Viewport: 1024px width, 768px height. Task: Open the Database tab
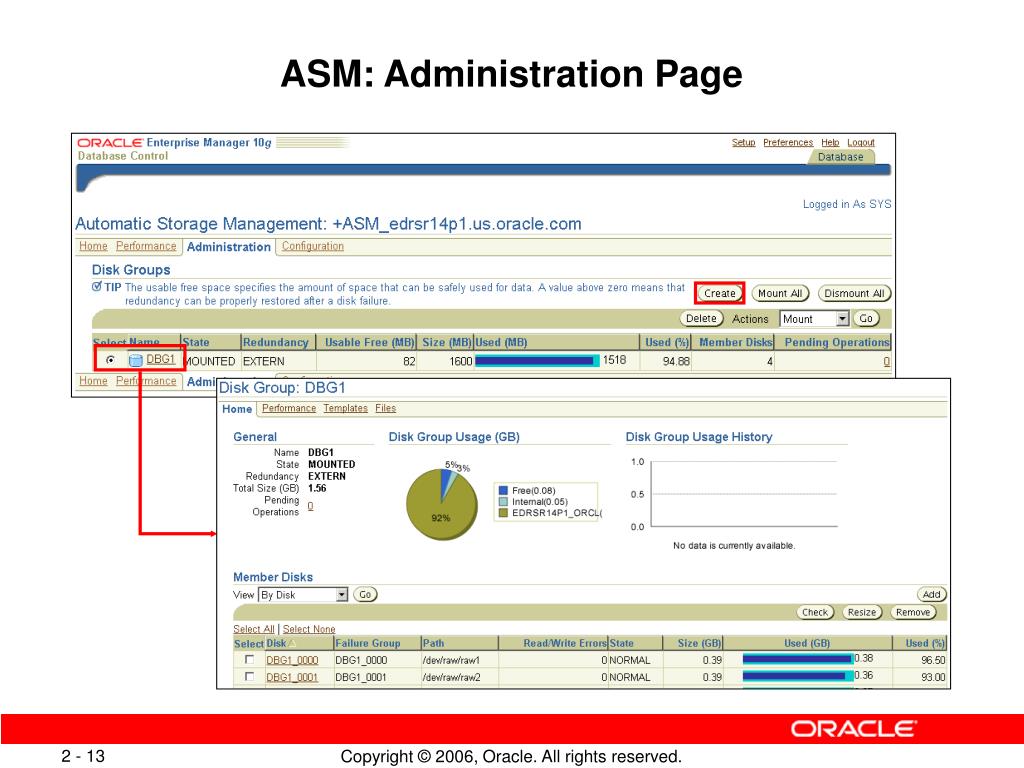pyautogui.click(x=840, y=157)
